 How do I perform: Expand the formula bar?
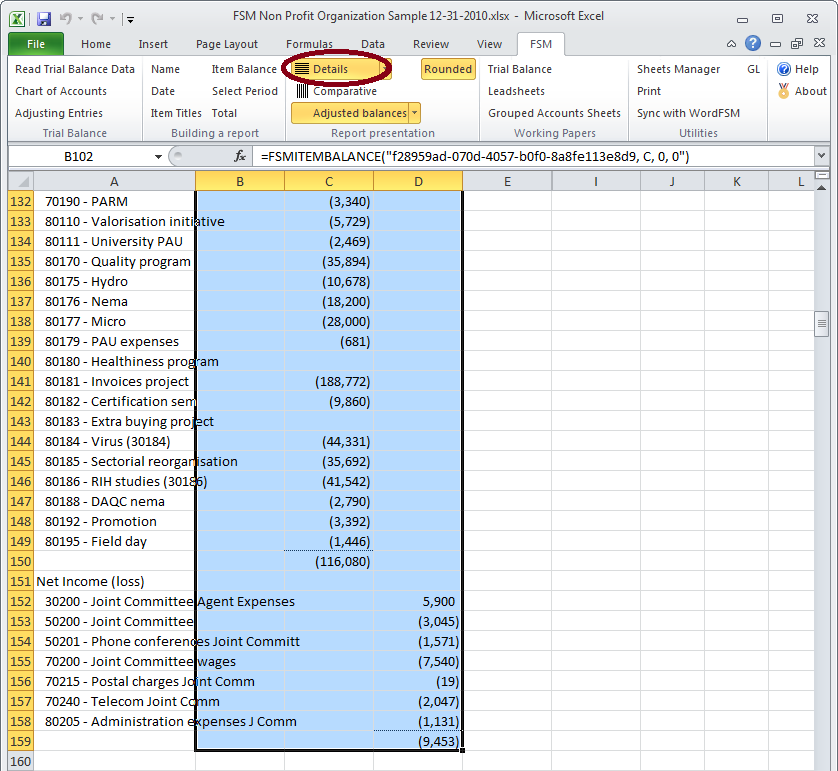[x=821, y=156]
